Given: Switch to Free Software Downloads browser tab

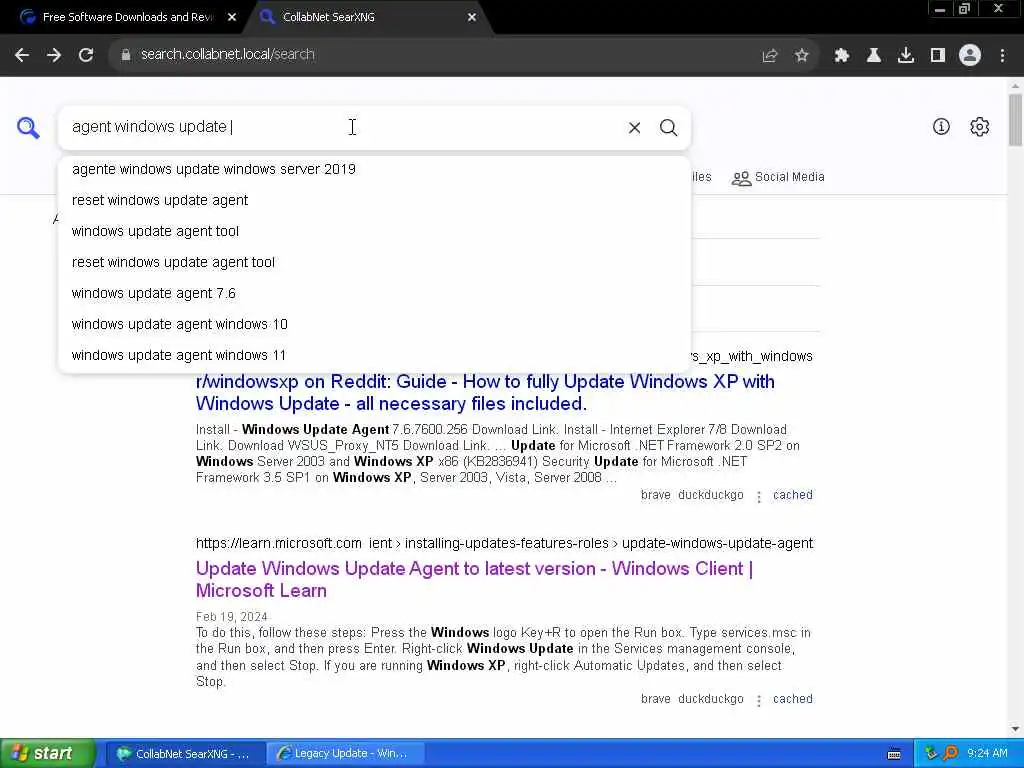Looking at the screenshot, I should pos(127,17).
